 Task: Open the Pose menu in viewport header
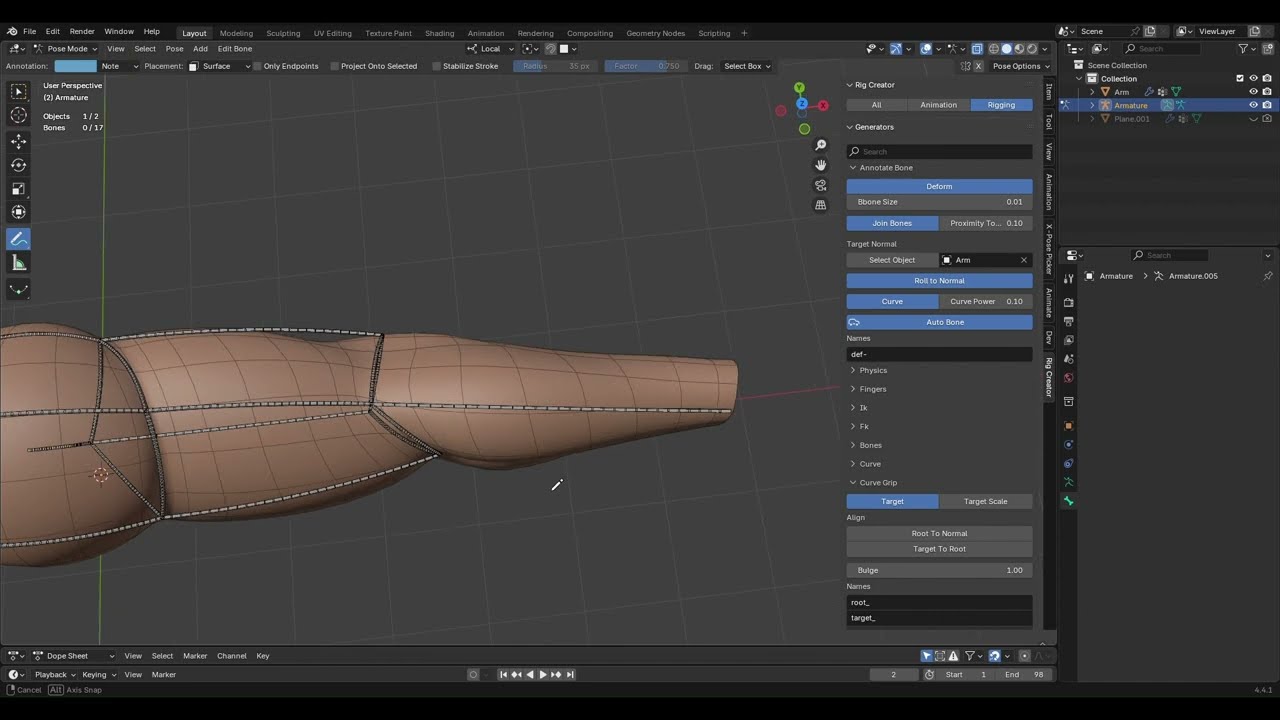[174, 48]
